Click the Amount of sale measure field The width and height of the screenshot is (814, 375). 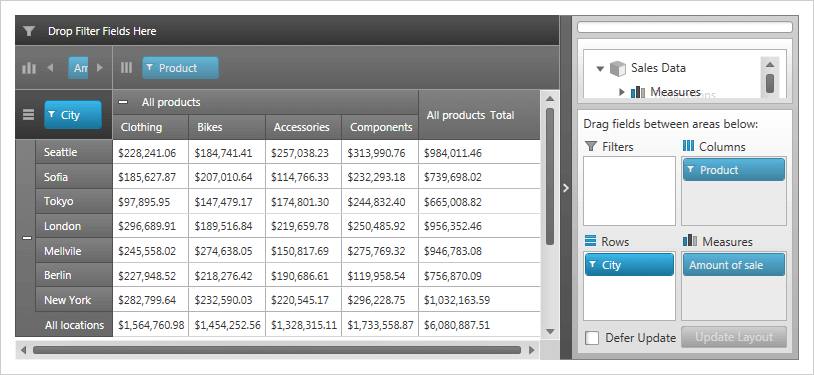point(734,265)
